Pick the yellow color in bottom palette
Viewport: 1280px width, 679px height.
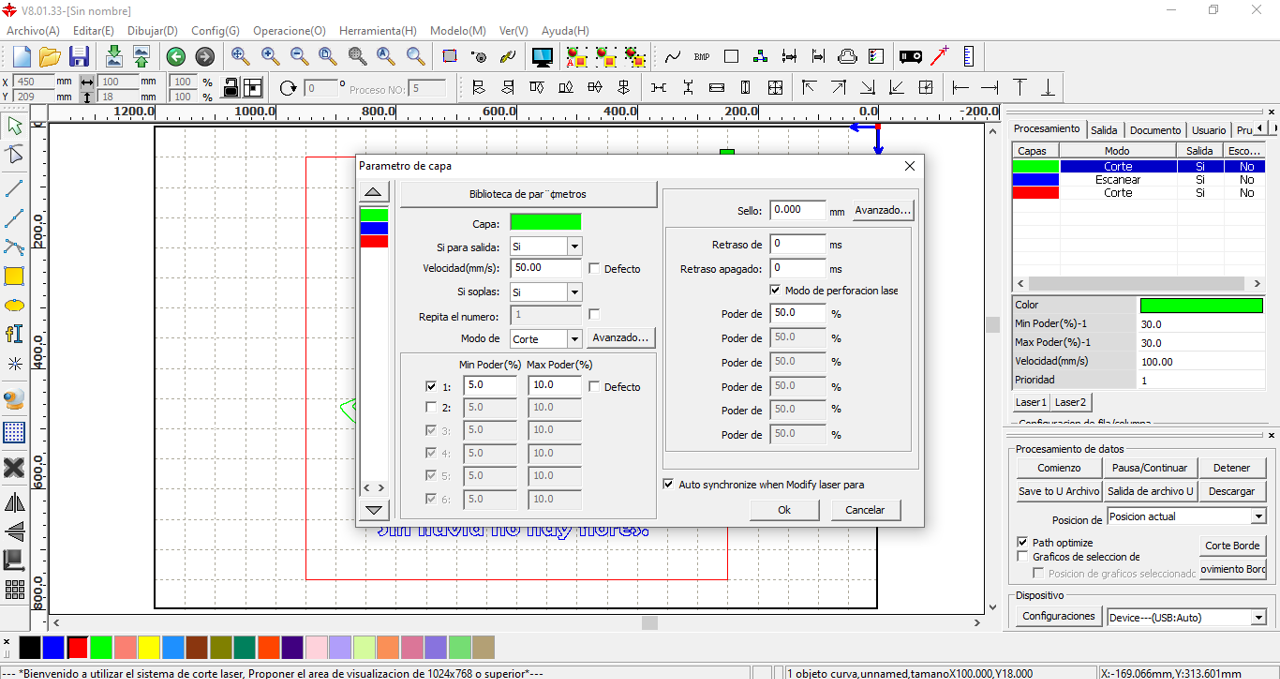click(x=148, y=647)
